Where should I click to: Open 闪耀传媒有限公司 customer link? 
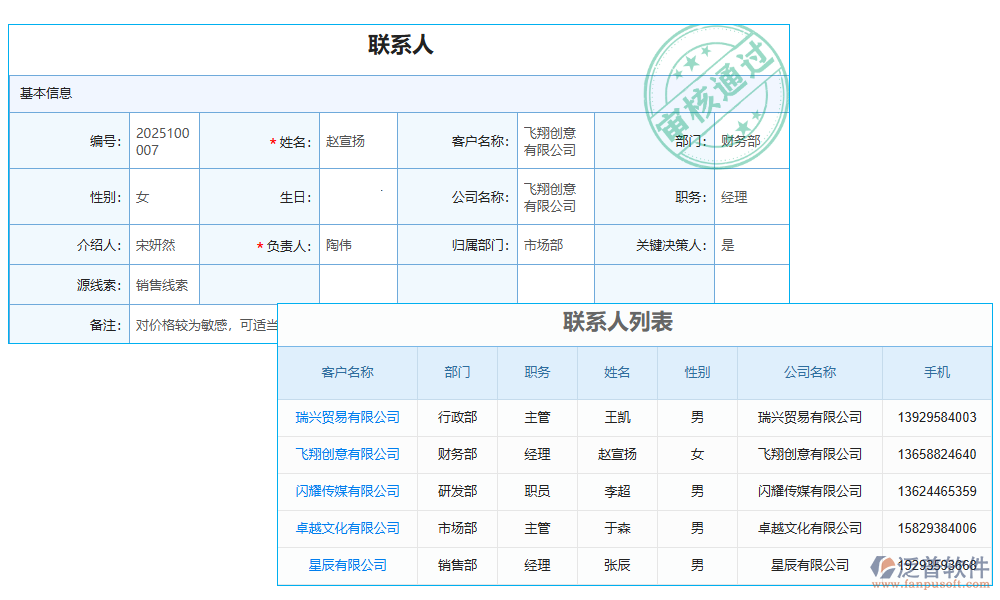tap(347, 491)
